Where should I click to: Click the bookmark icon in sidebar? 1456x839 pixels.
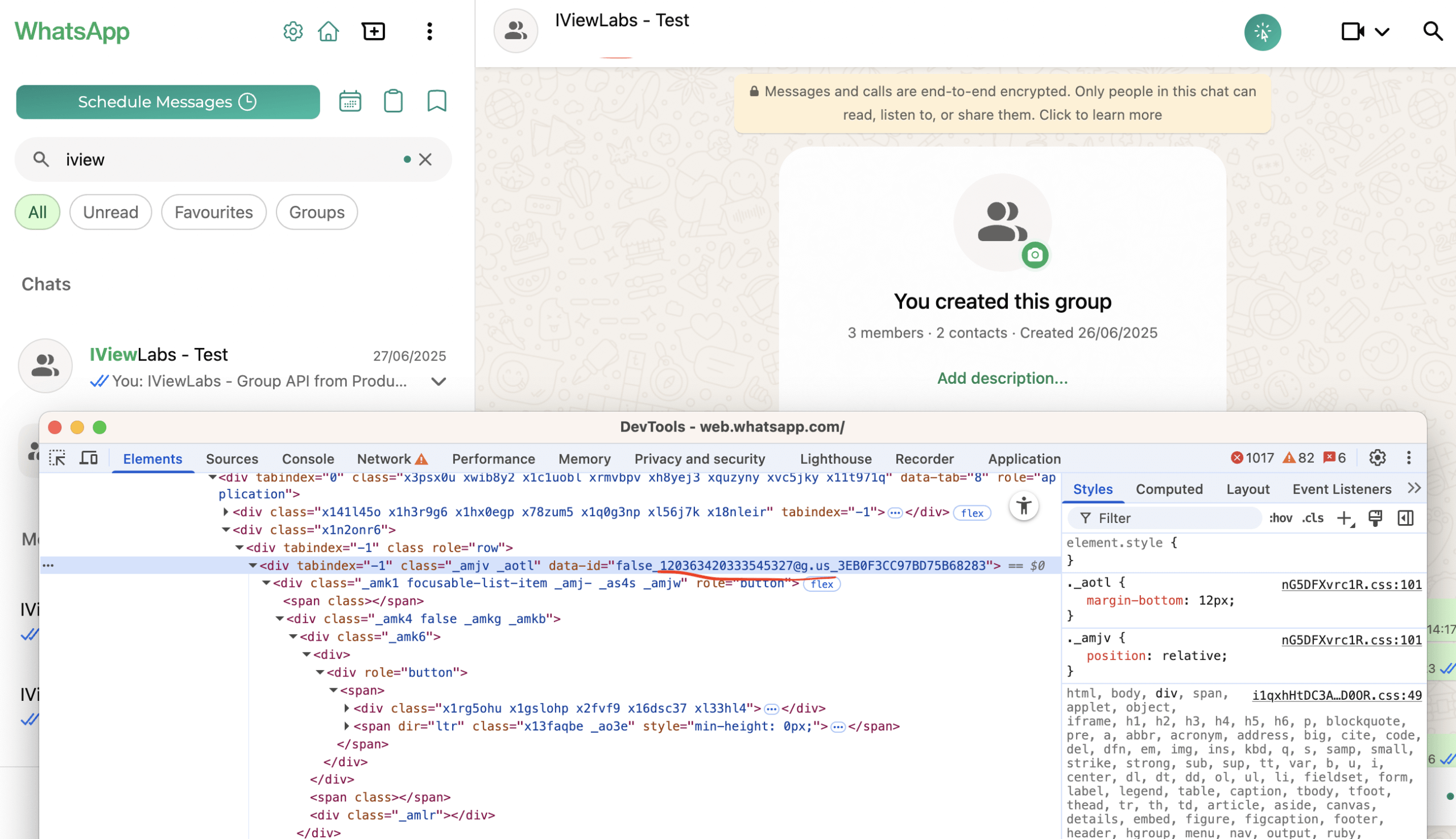tap(436, 101)
